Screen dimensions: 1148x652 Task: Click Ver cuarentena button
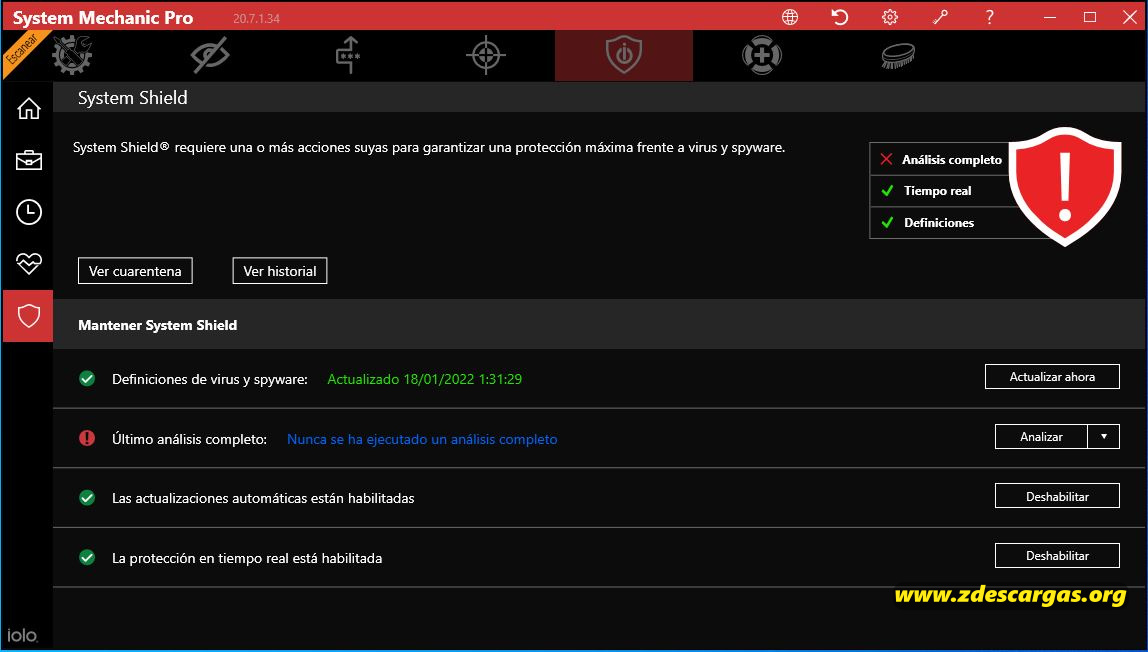click(x=135, y=271)
